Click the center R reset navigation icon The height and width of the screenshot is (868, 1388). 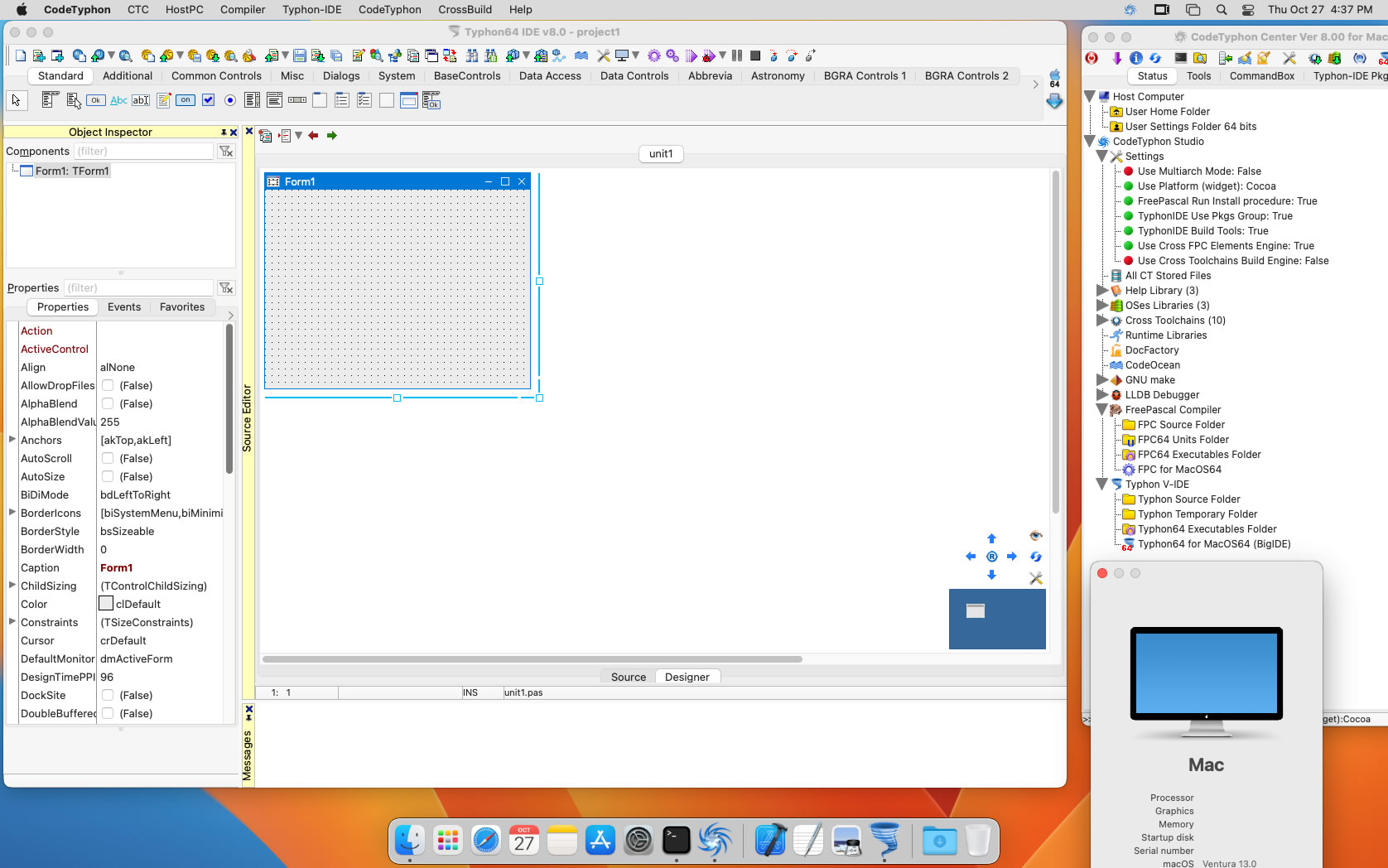point(991,557)
